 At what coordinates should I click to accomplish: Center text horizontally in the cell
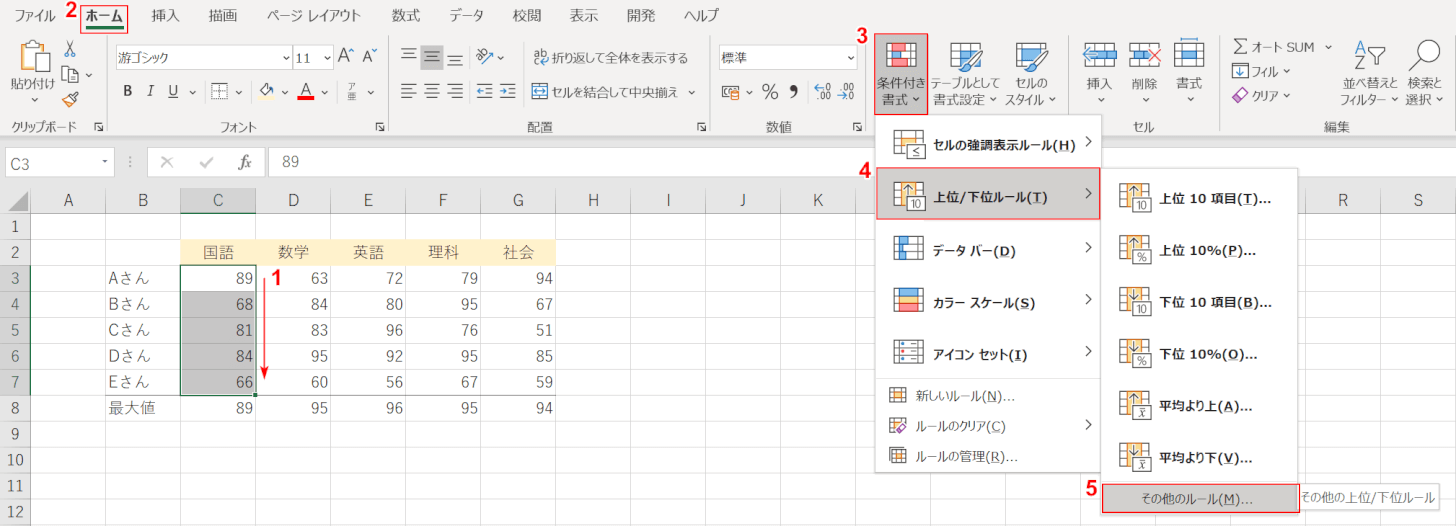click(432, 91)
